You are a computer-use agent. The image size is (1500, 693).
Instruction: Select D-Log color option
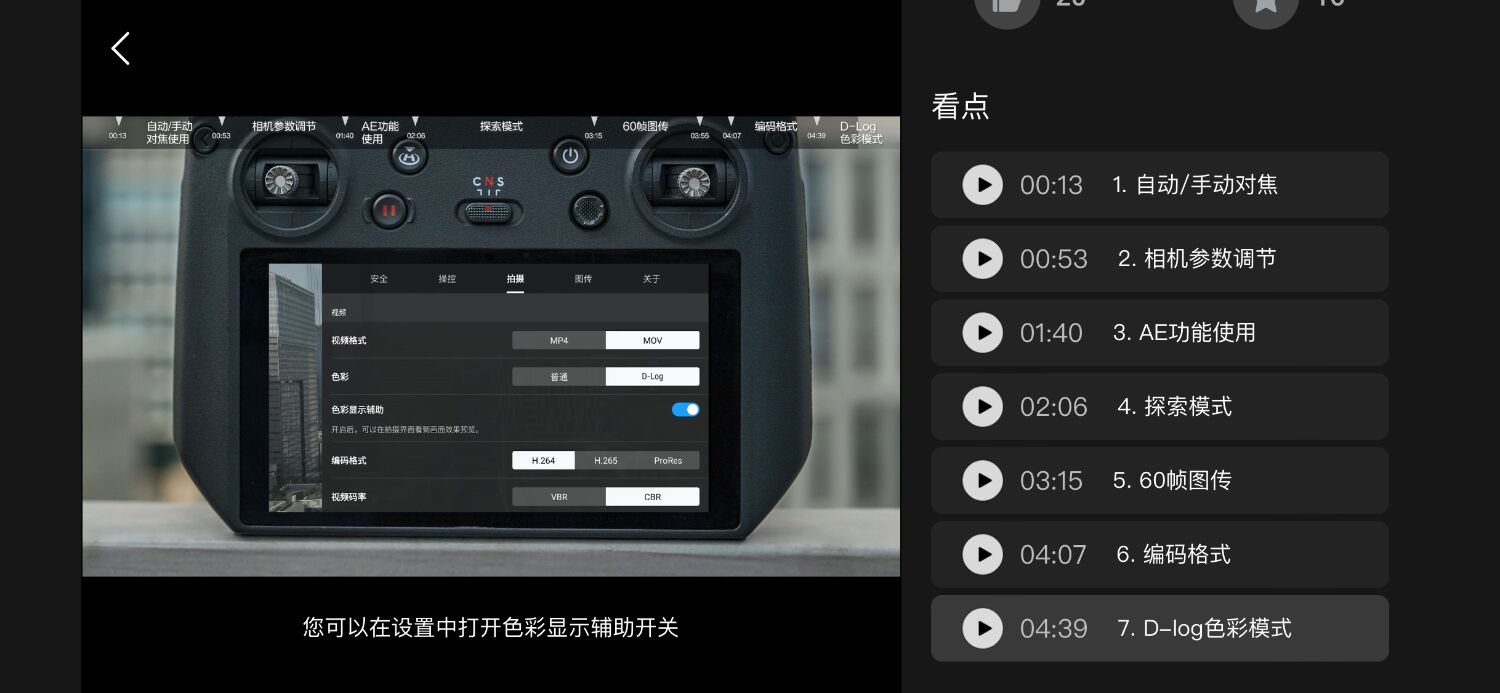(x=652, y=377)
